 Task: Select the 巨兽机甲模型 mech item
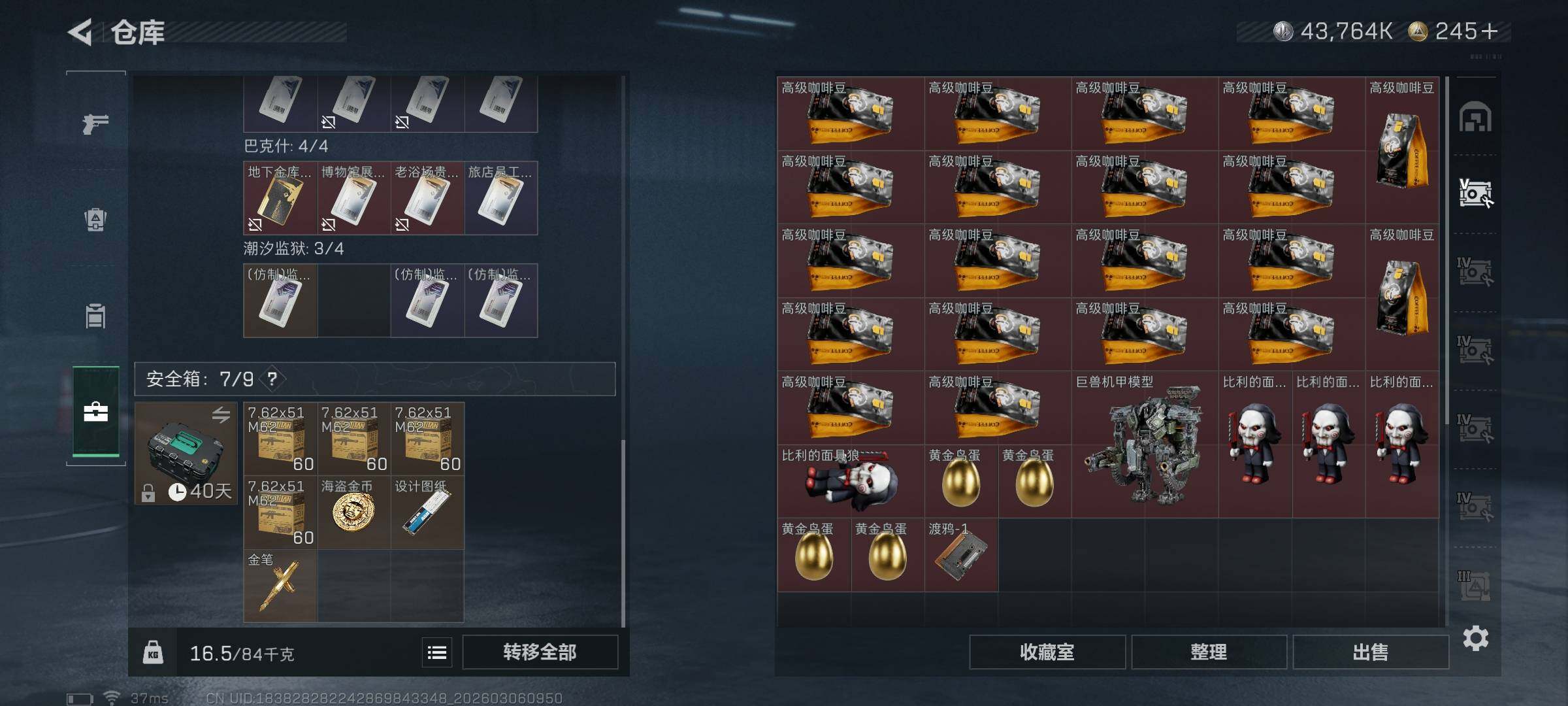1145,445
